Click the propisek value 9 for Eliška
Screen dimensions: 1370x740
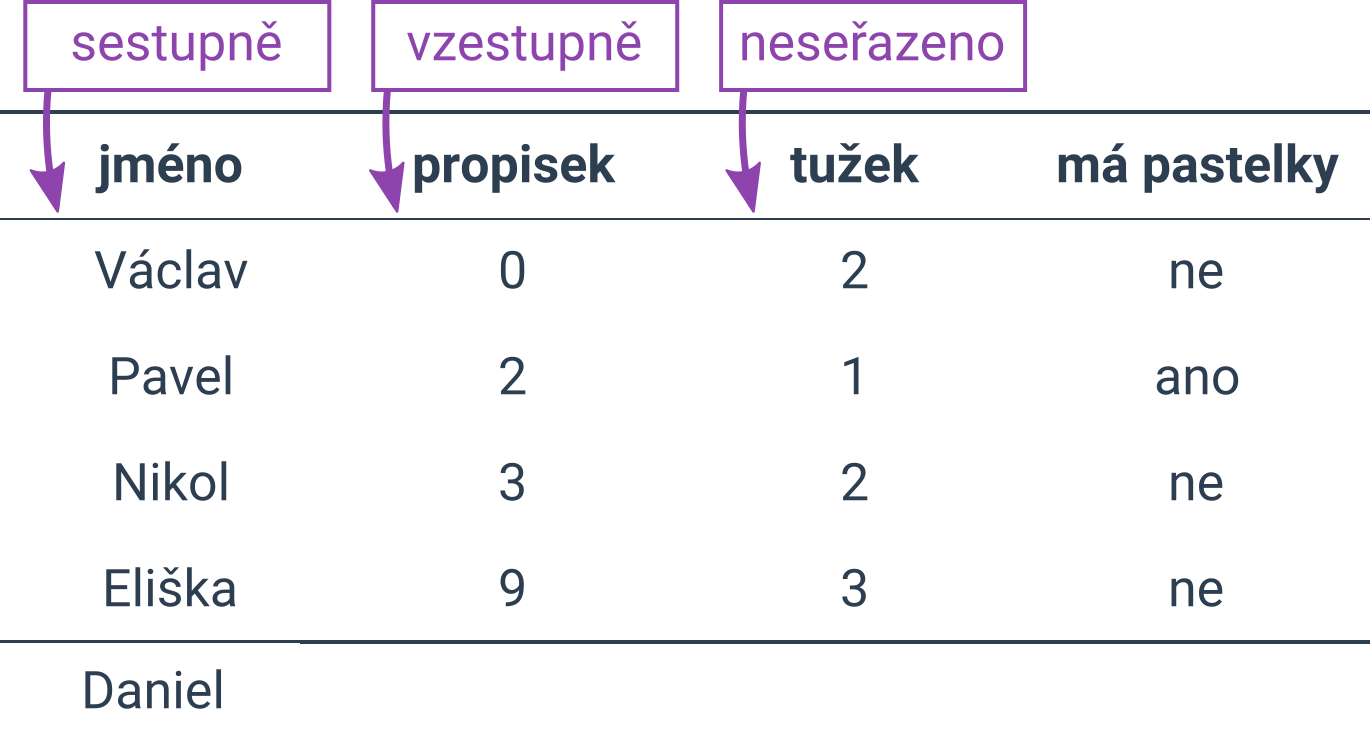(513, 589)
